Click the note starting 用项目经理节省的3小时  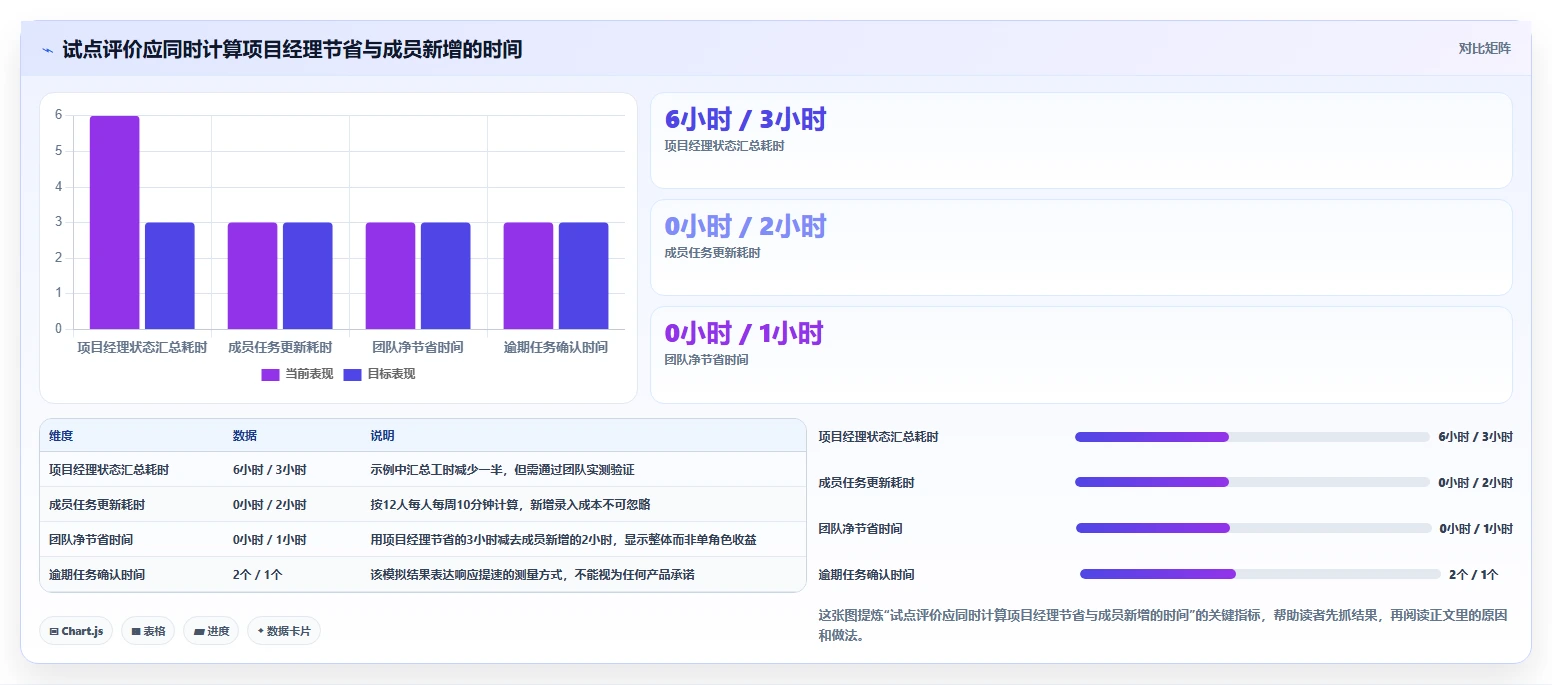click(x=563, y=540)
